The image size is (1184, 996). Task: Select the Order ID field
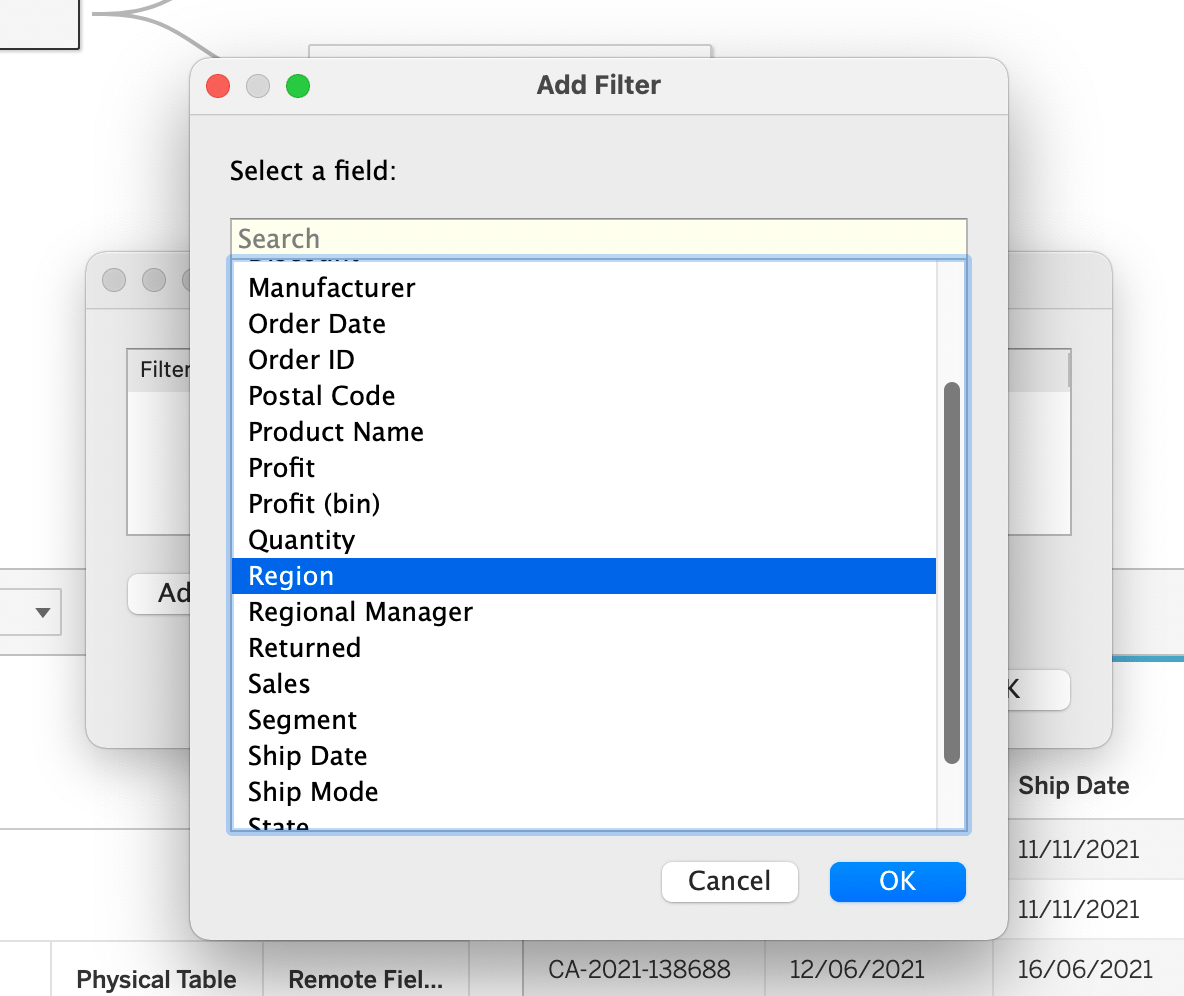pyautogui.click(x=301, y=360)
